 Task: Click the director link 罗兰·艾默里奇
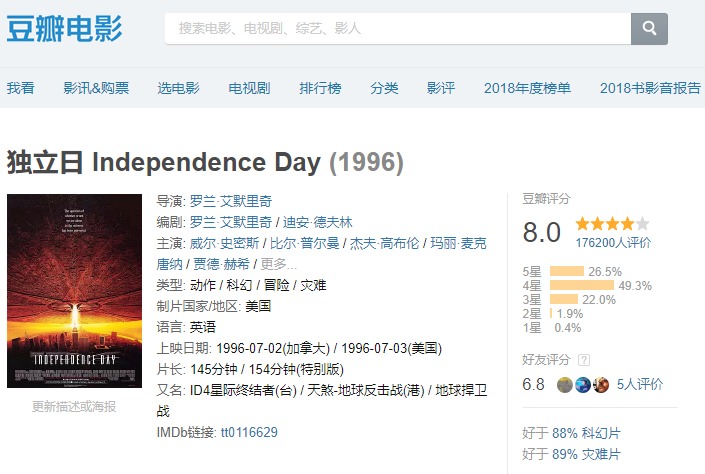tap(230, 201)
